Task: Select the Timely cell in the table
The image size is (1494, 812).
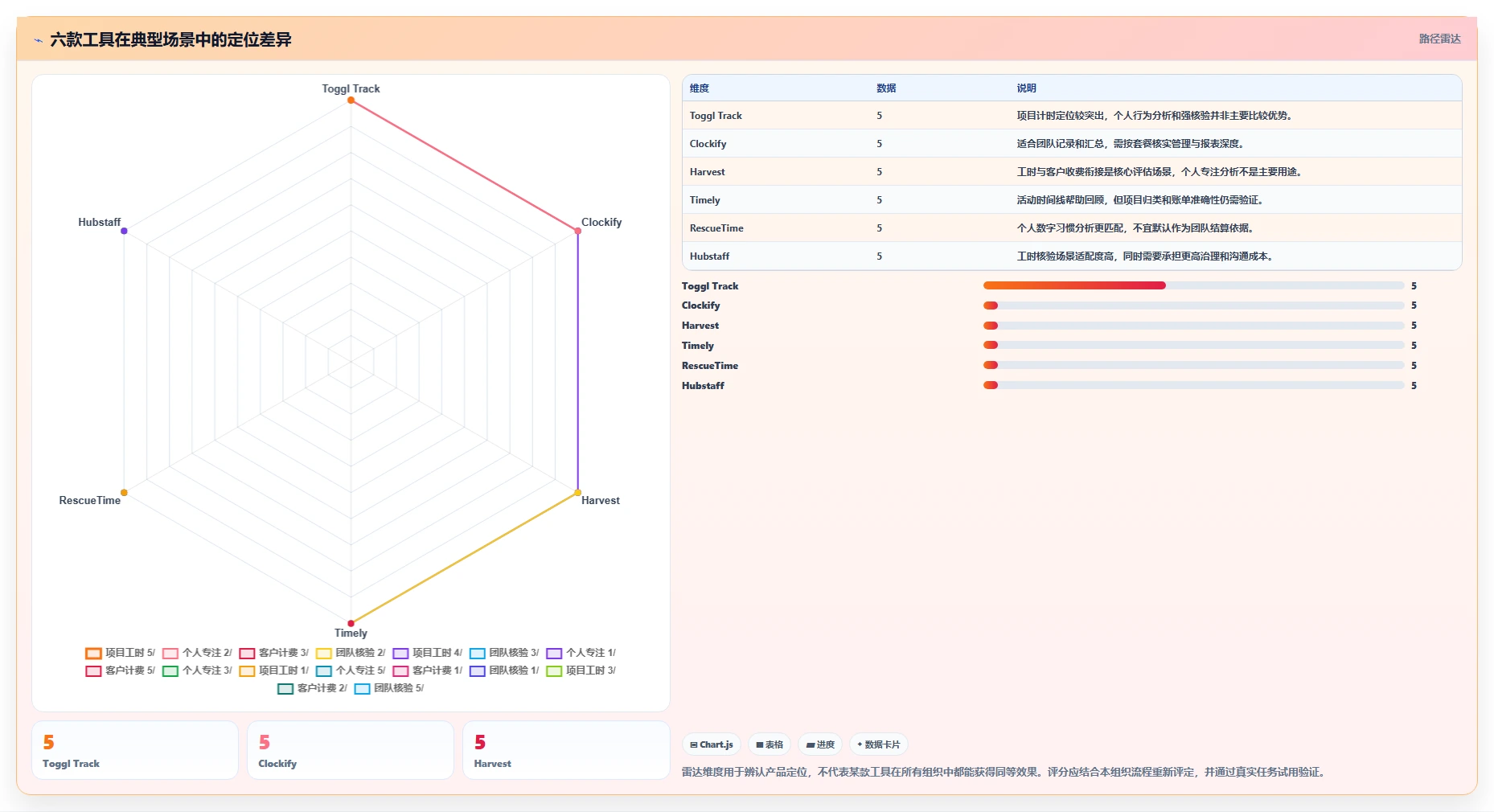Action: point(704,200)
